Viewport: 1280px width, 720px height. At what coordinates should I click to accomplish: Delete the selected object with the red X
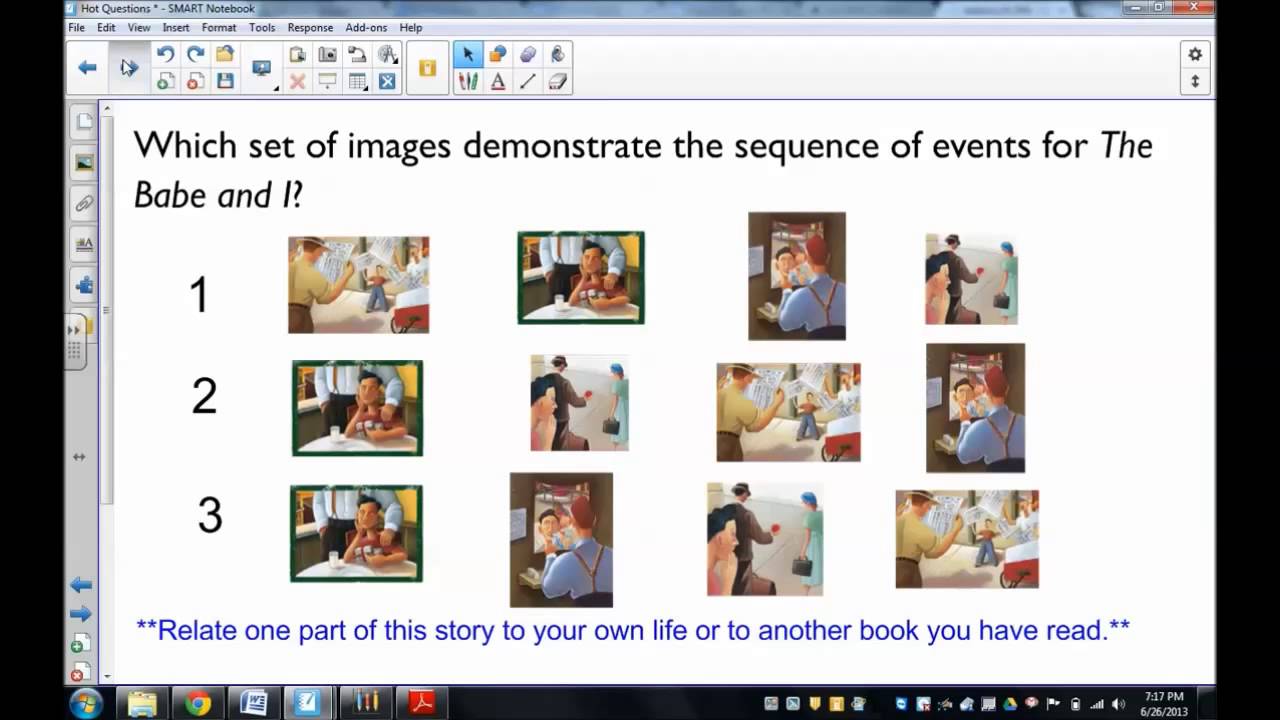pyautogui.click(x=297, y=82)
